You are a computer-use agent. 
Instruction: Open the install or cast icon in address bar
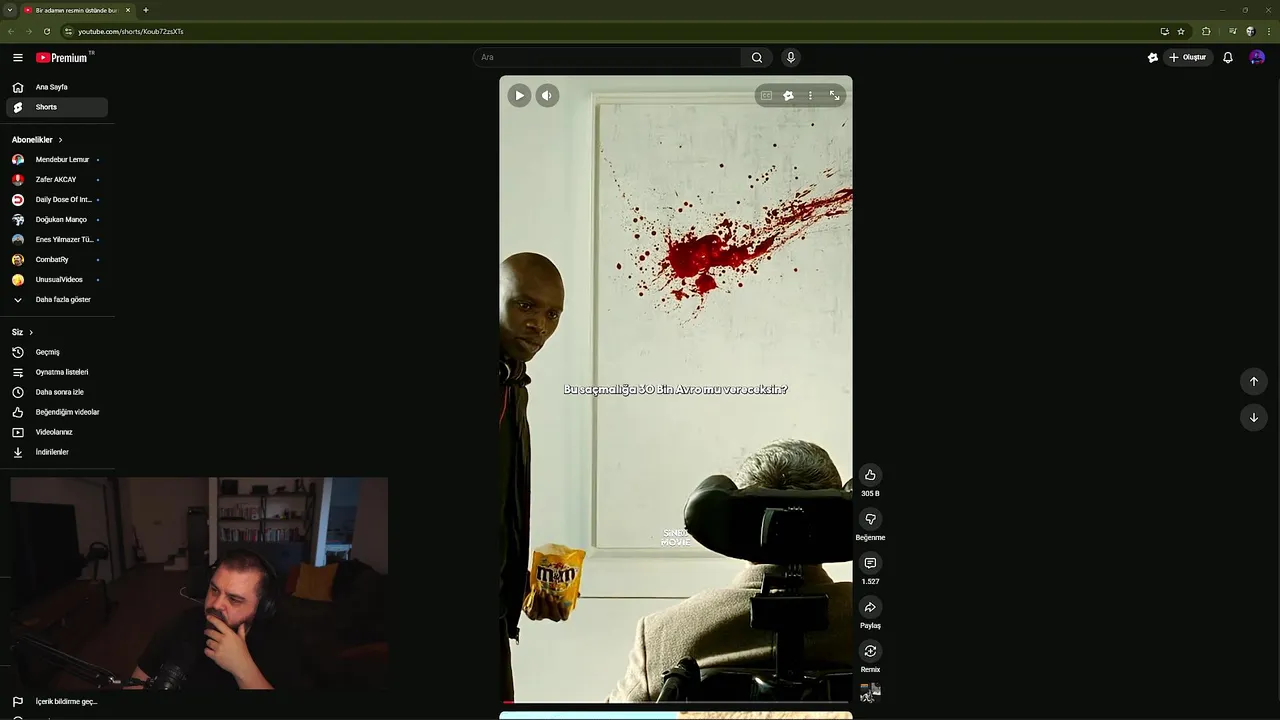1164,31
